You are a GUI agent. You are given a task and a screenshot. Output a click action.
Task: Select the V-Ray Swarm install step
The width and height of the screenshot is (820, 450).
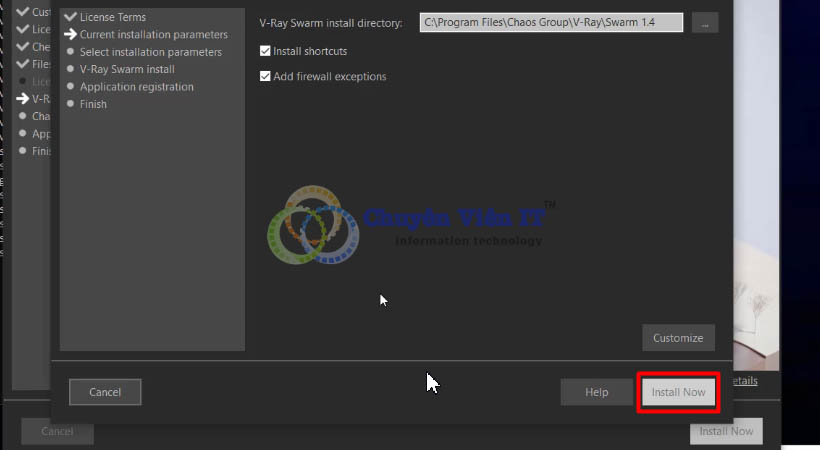click(x=127, y=70)
